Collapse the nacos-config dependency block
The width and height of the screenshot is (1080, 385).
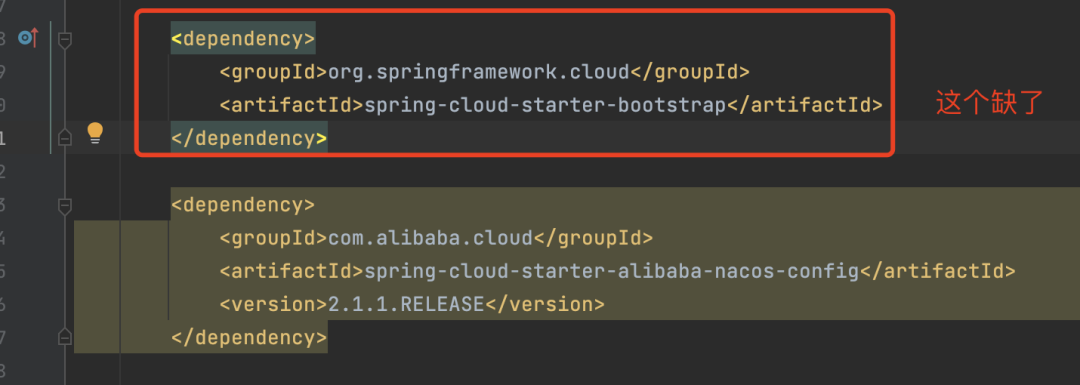[64, 205]
